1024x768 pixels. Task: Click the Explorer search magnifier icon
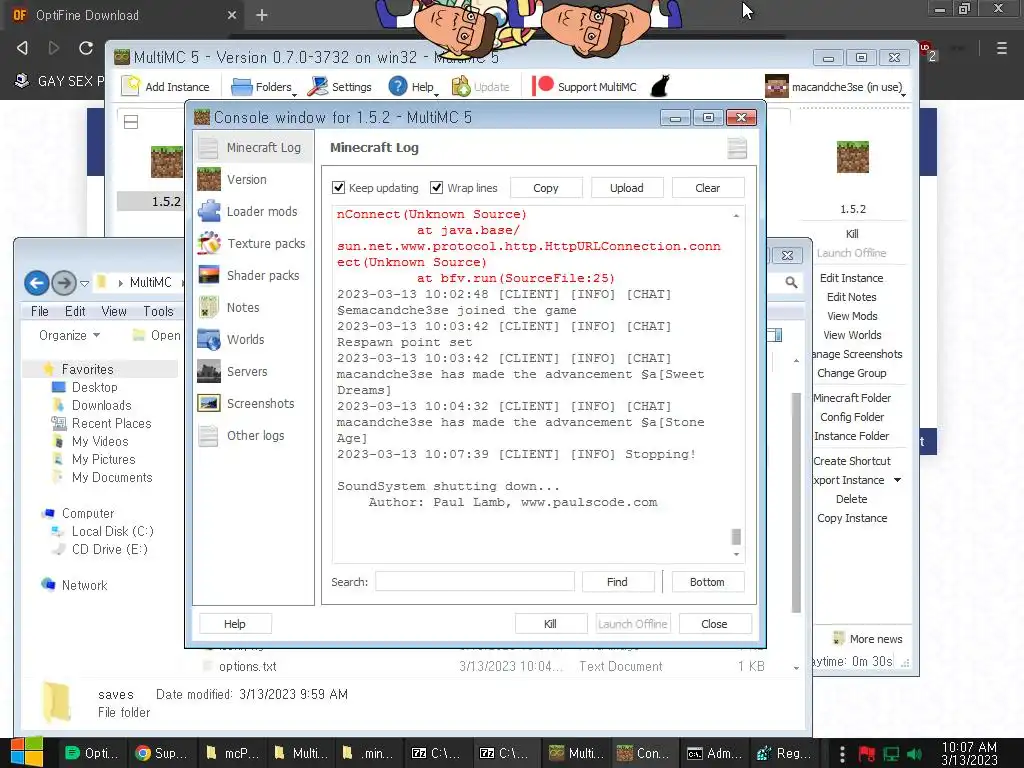[x=791, y=282]
